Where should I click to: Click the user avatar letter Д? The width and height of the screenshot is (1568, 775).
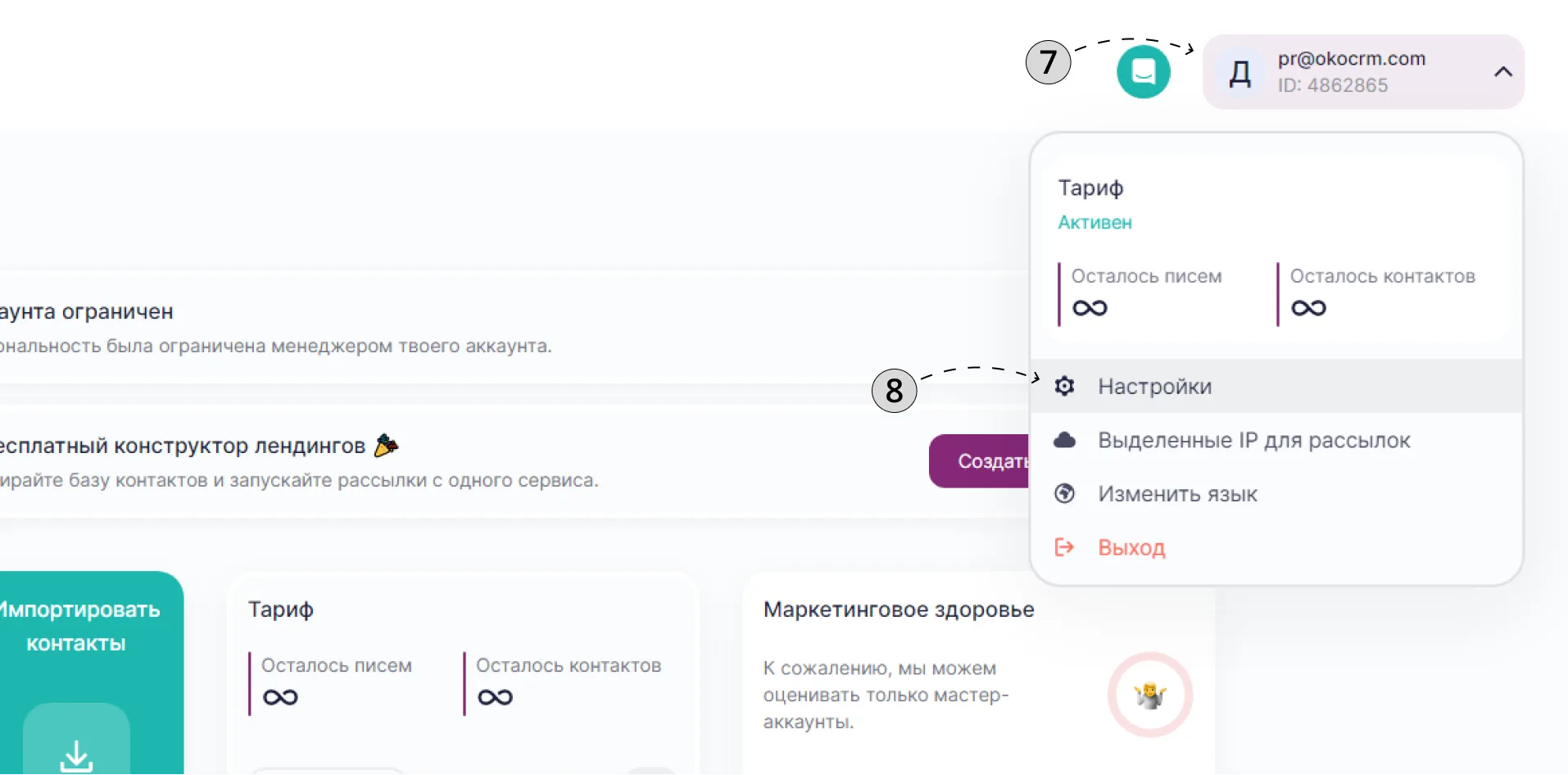[1240, 74]
